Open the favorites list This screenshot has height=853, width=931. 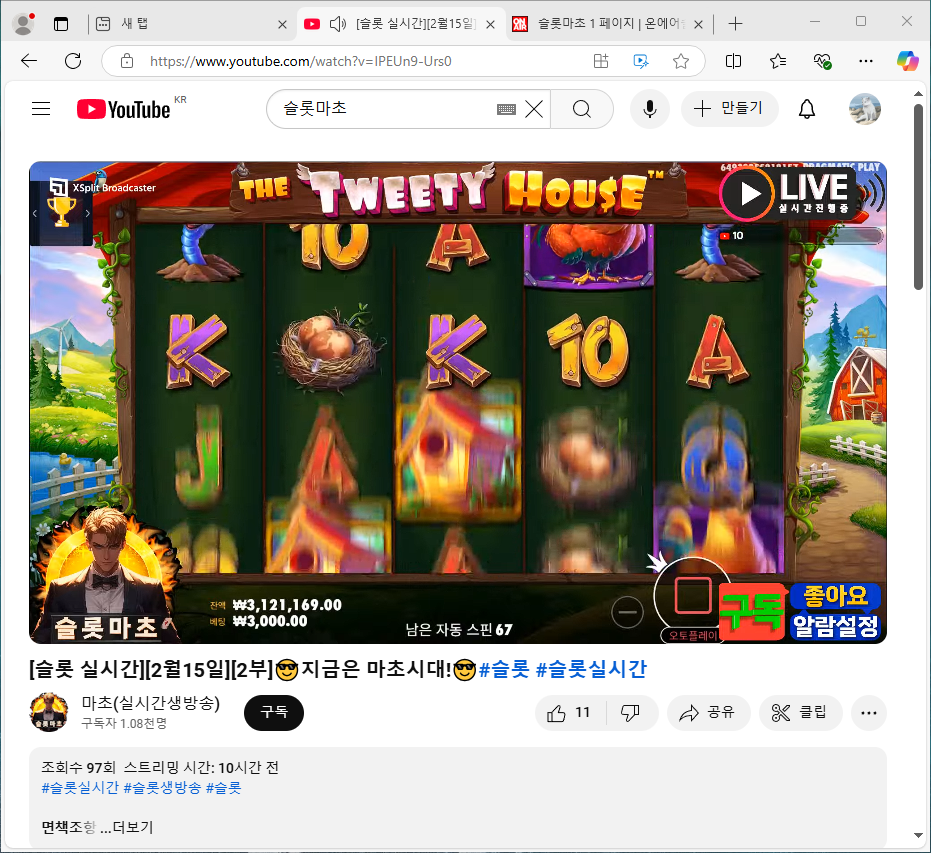point(778,61)
